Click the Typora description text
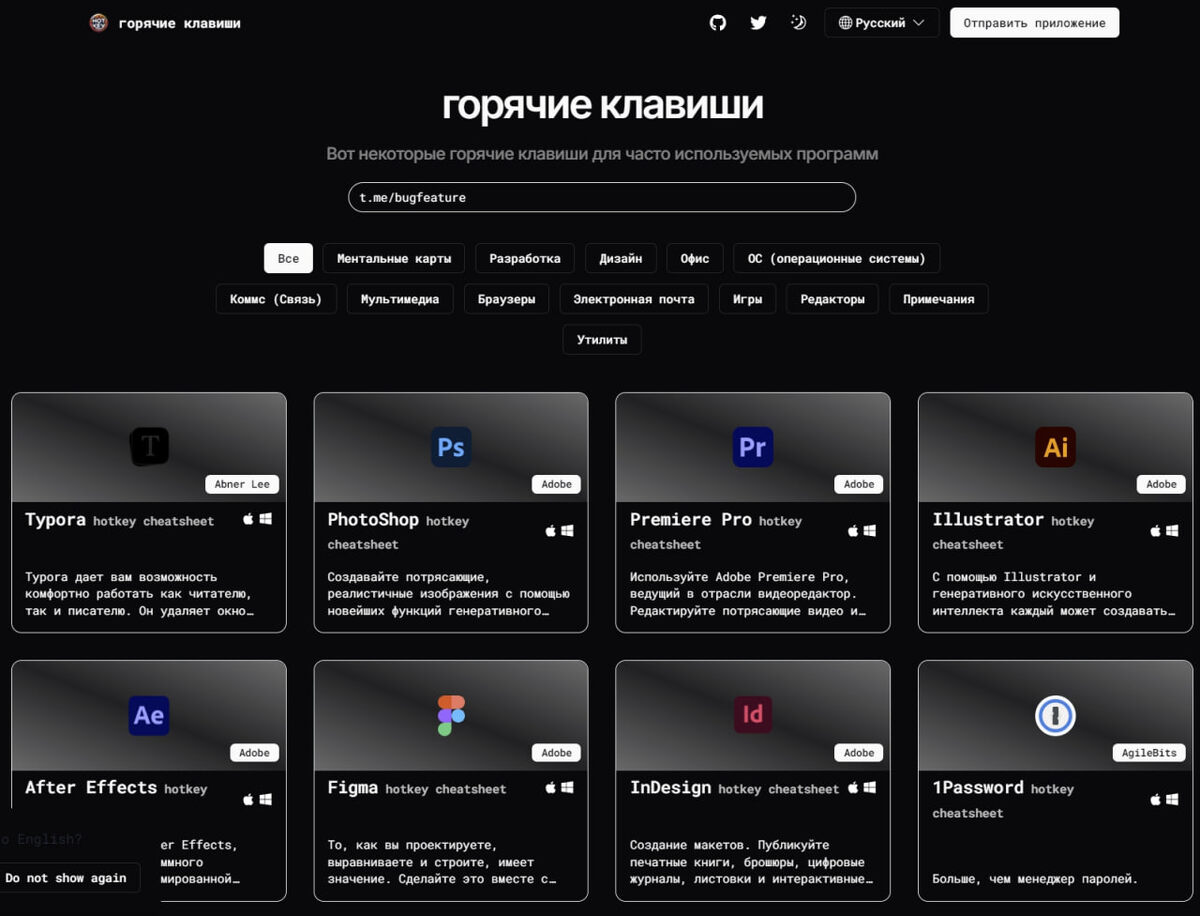Viewport: 1200px width, 916px height. pos(139,594)
